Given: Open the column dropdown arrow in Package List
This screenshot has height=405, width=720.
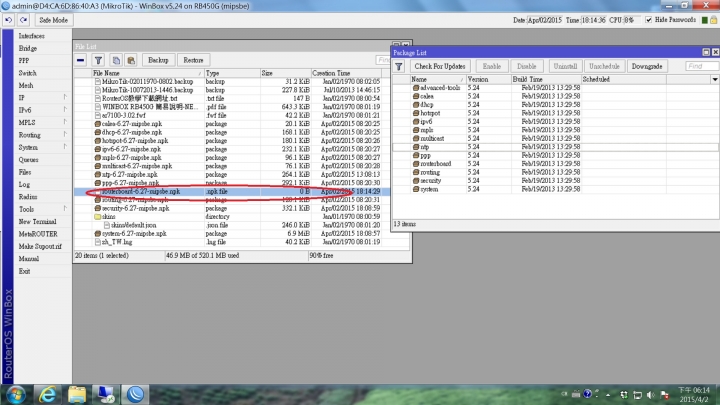Looking at the screenshot, I should (715, 80).
